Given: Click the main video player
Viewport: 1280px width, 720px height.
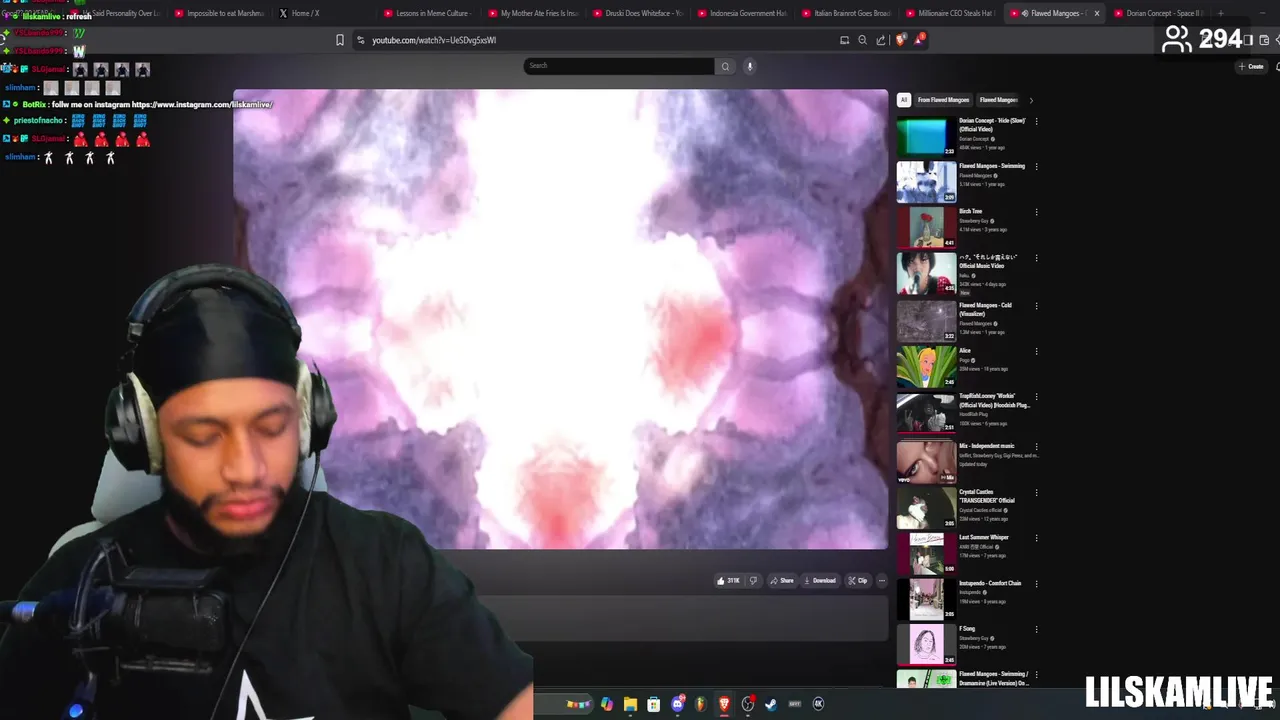Looking at the screenshot, I should (560, 319).
